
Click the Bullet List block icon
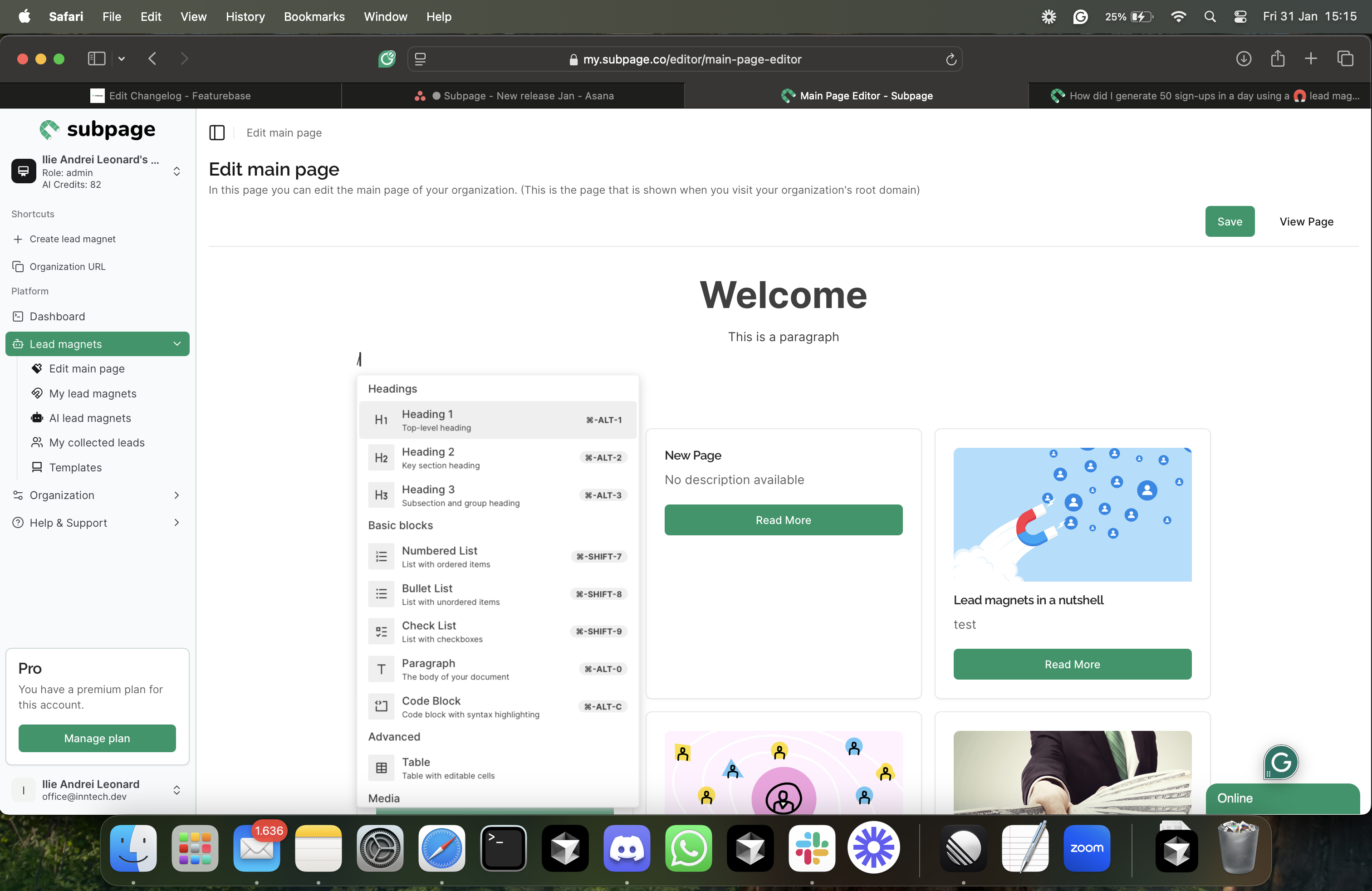click(381, 594)
